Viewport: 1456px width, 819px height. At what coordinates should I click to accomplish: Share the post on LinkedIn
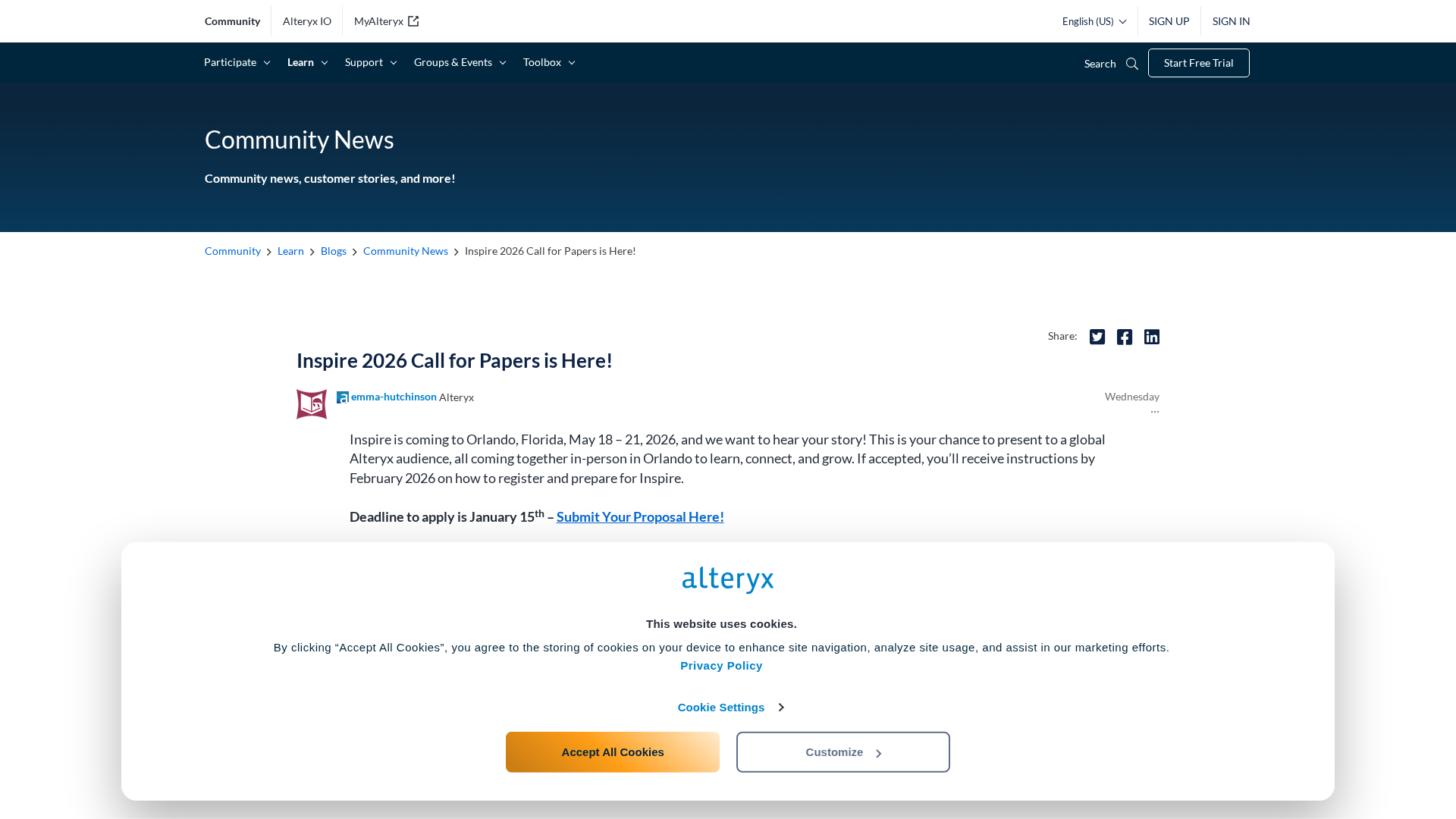tap(1151, 337)
